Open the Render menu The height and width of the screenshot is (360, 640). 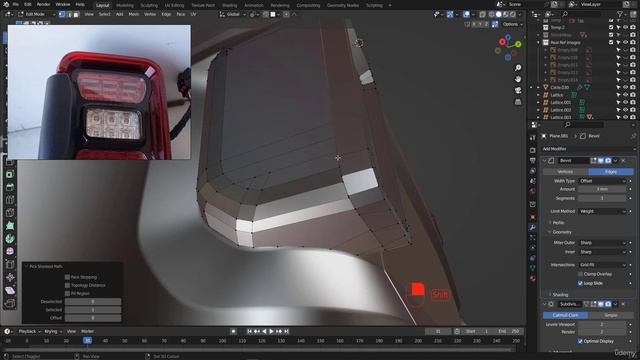click(x=43, y=4)
